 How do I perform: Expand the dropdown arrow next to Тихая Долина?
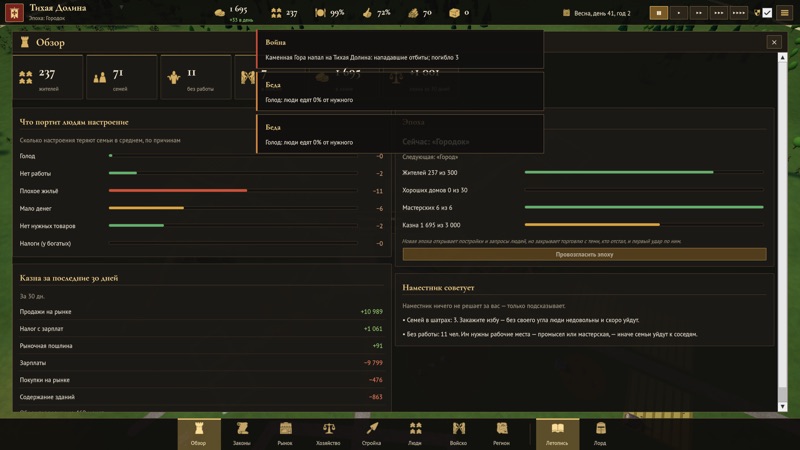121,8
